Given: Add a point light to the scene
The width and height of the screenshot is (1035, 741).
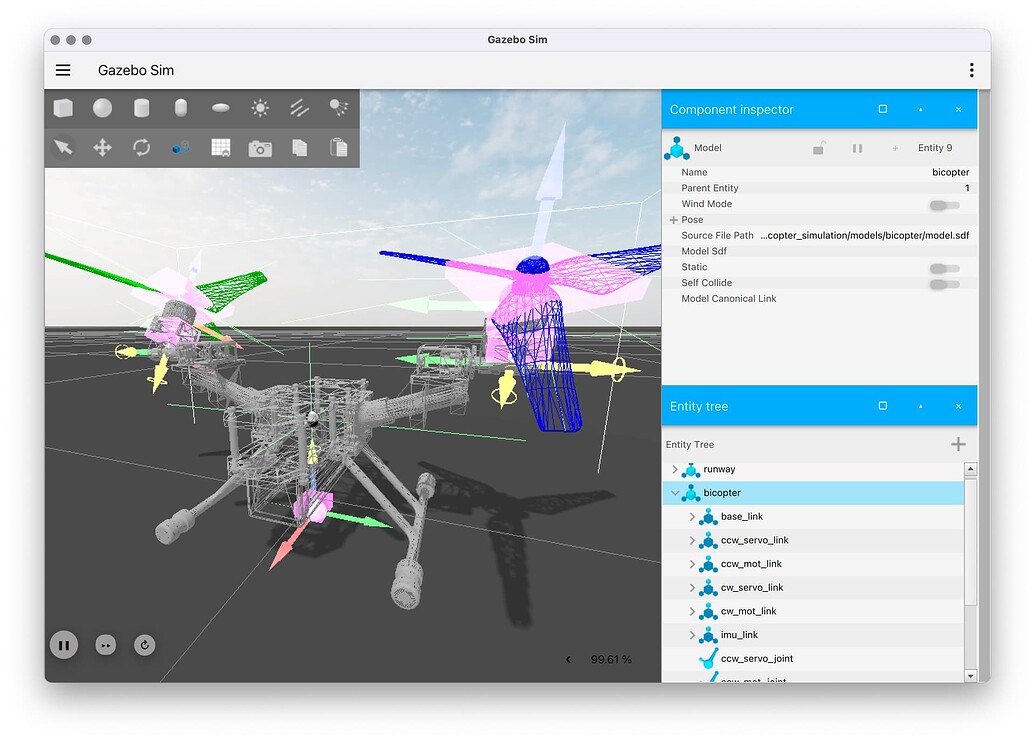Looking at the screenshot, I should 259,107.
